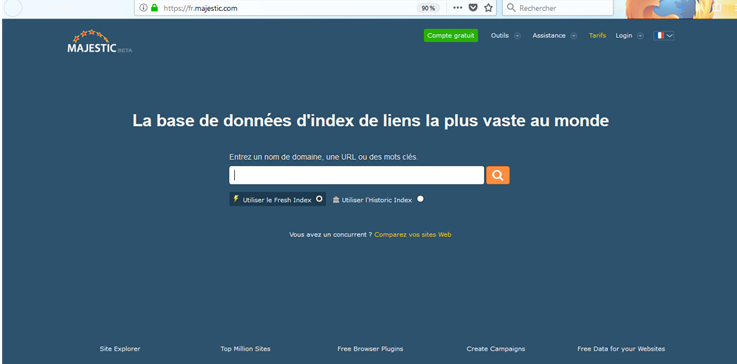This screenshot has width=737, height=364.
Task: Click the magnifier icon in Rechercher box
Action: (511, 8)
